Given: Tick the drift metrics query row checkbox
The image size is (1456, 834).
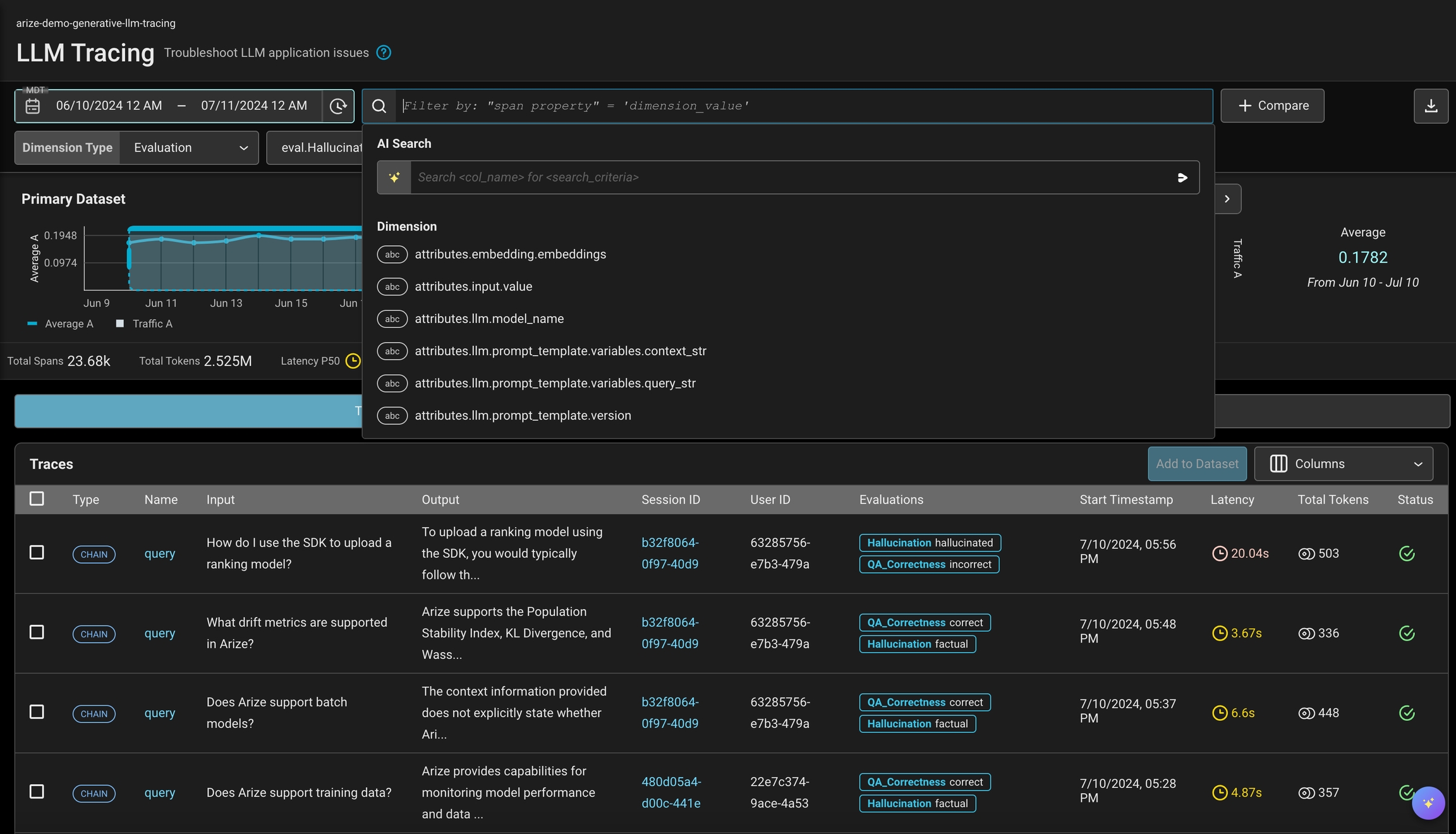Looking at the screenshot, I should point(37,632).
